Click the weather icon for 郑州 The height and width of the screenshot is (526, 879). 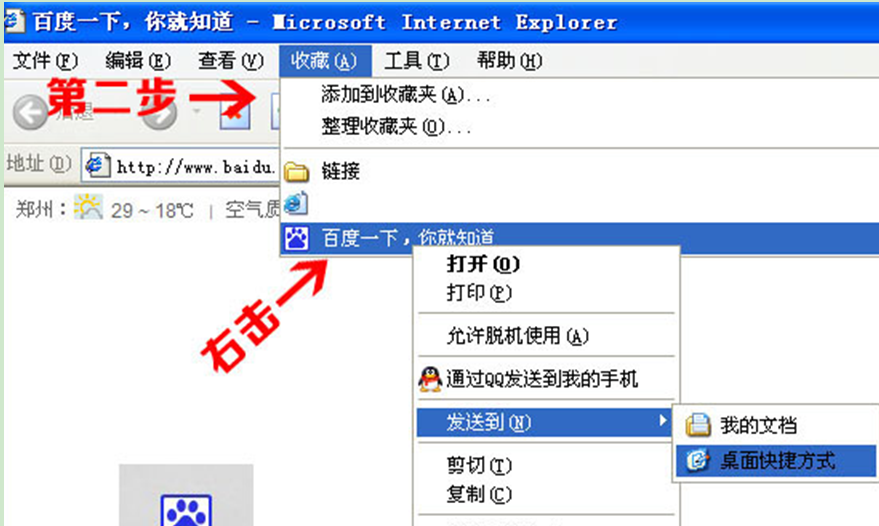tap(89, 207)
